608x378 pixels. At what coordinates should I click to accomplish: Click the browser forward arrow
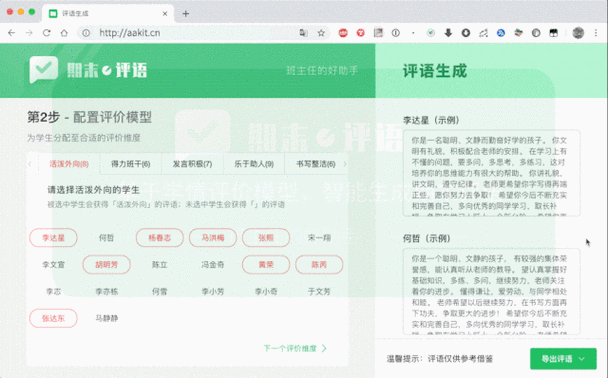29,33
